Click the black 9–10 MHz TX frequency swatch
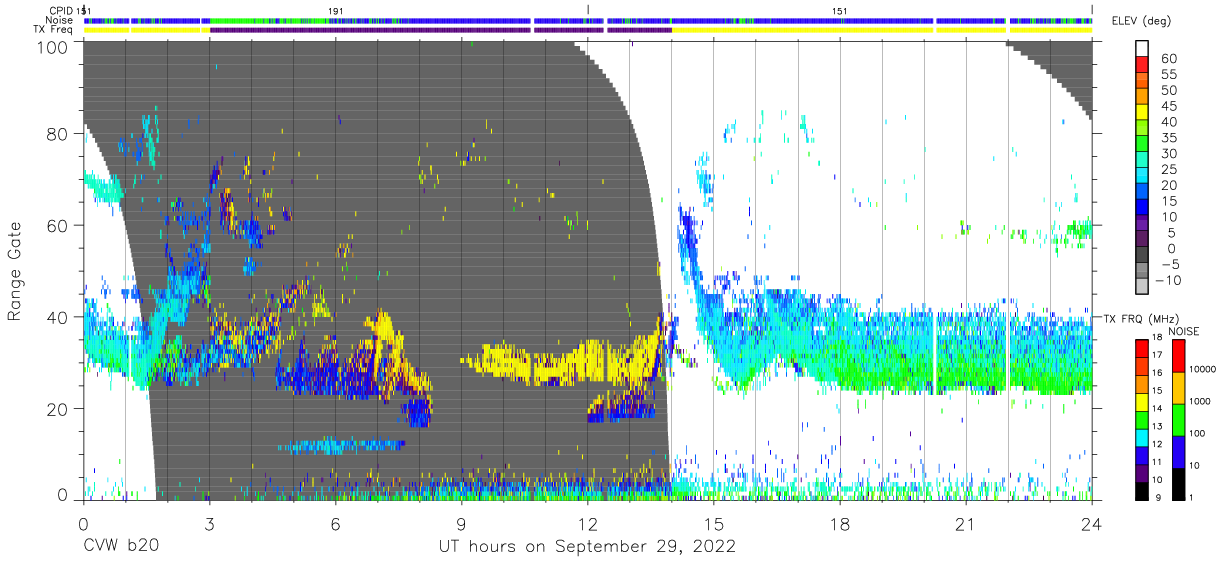1228x567 pixels. [1142, 490]
